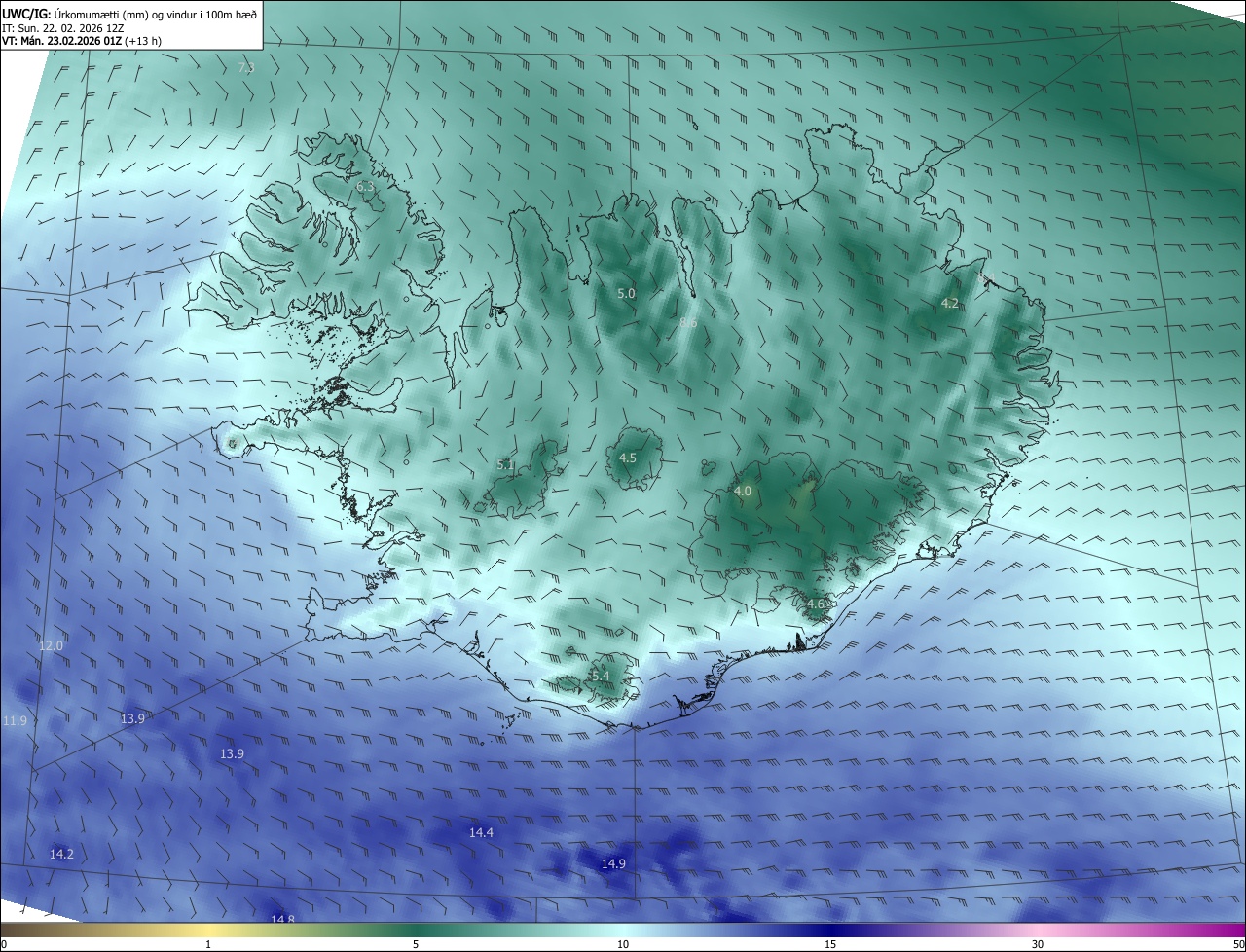Click the "1" tick on the color scale
This screenshot has width=1246, height=952.
point(208,944)
